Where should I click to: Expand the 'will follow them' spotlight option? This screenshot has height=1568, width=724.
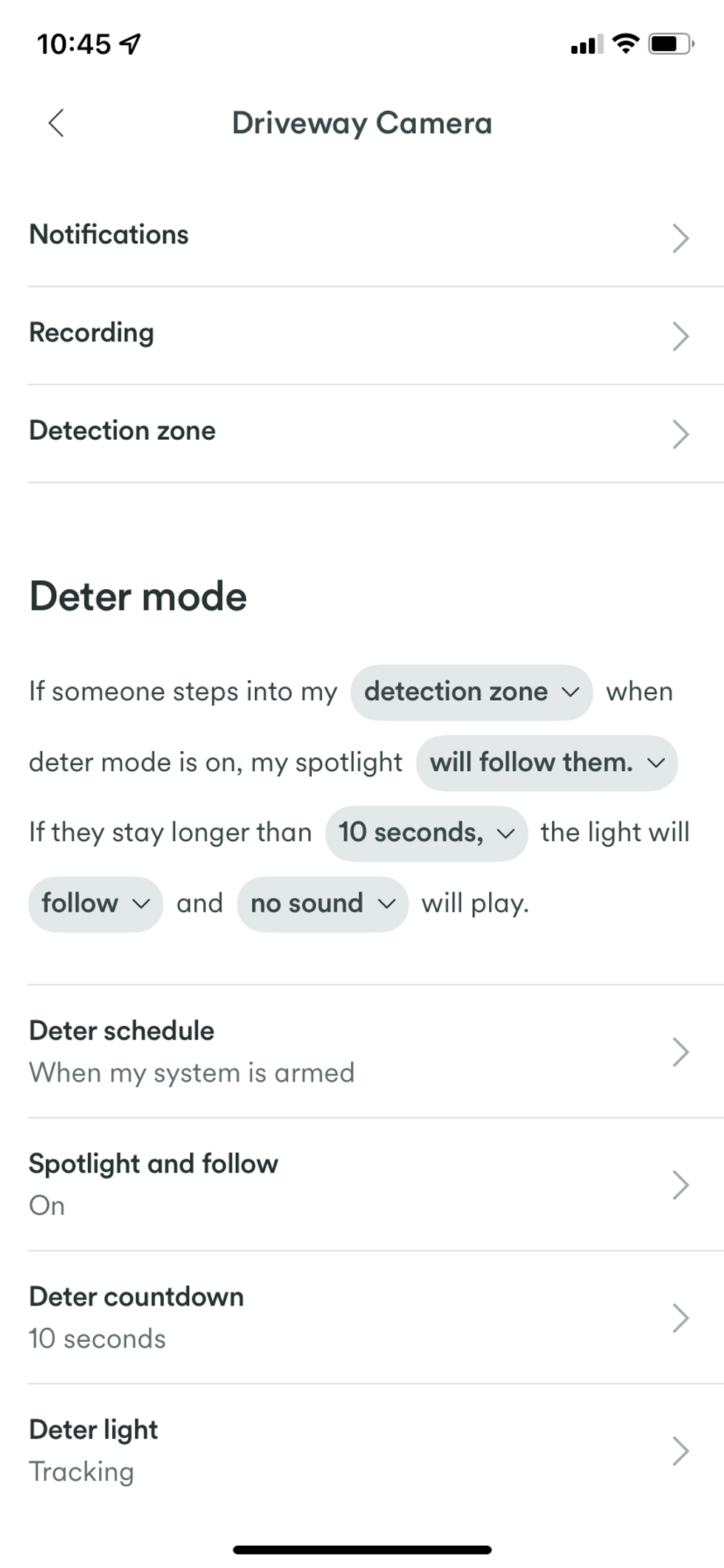547,763
